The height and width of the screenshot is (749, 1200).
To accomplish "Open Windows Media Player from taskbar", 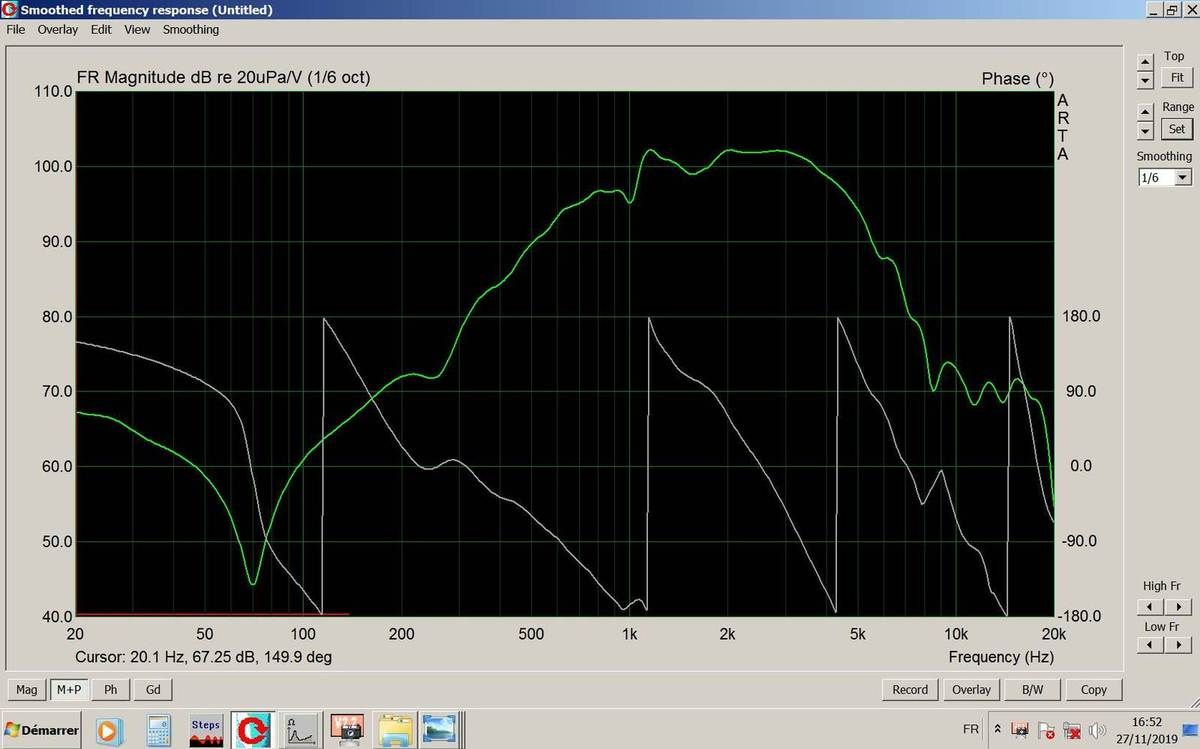I will point(110,730).
